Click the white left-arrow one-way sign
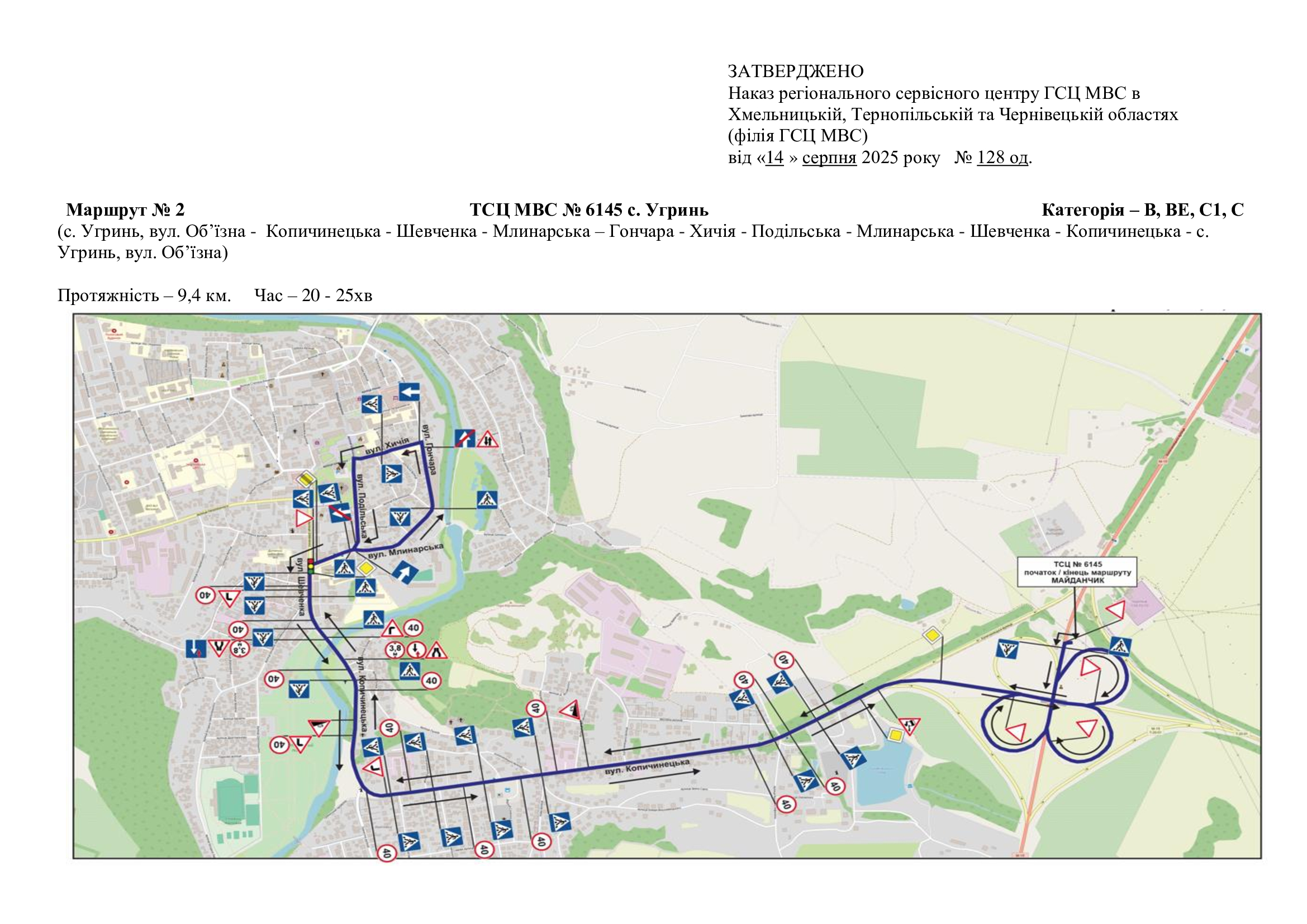Image resolution: width=1307 pixels, height=924 pixels. coord(408,392)
